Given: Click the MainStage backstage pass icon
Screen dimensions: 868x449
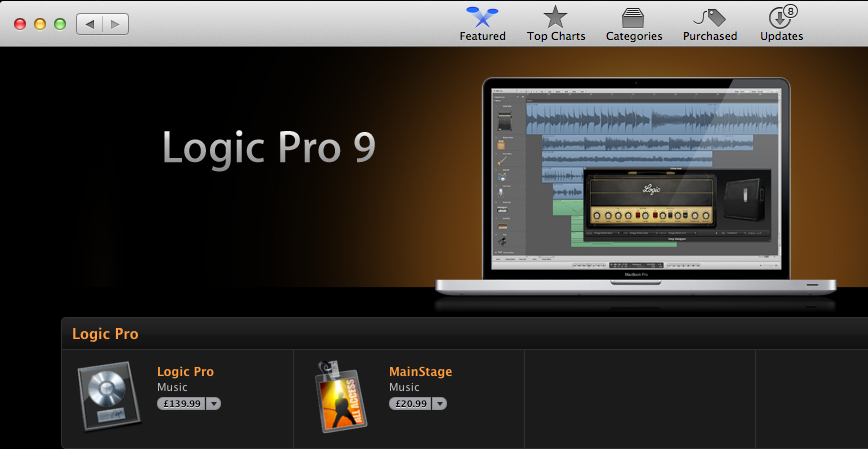Looking at the screenshot, I should coord(340,396).
